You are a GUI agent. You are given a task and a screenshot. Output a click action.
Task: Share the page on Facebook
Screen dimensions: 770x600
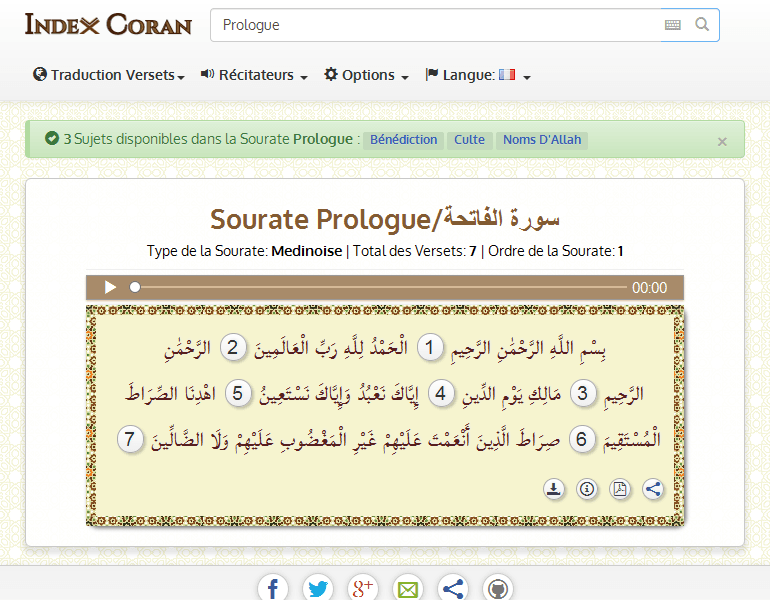pyautogui.click(x=273, y=588)
